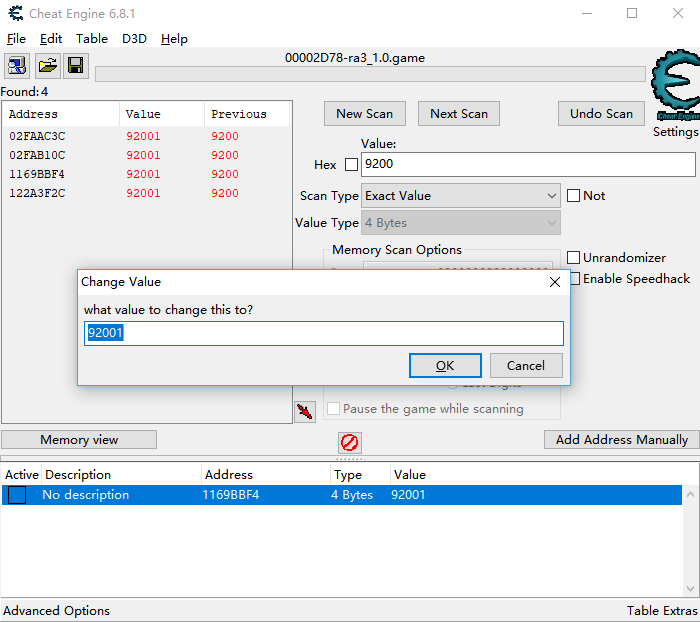Toggle the Hex checkbox
Image resolution: width=700 pixels, height=622 pixels.
pyautogui.click(x=351, y=165)
